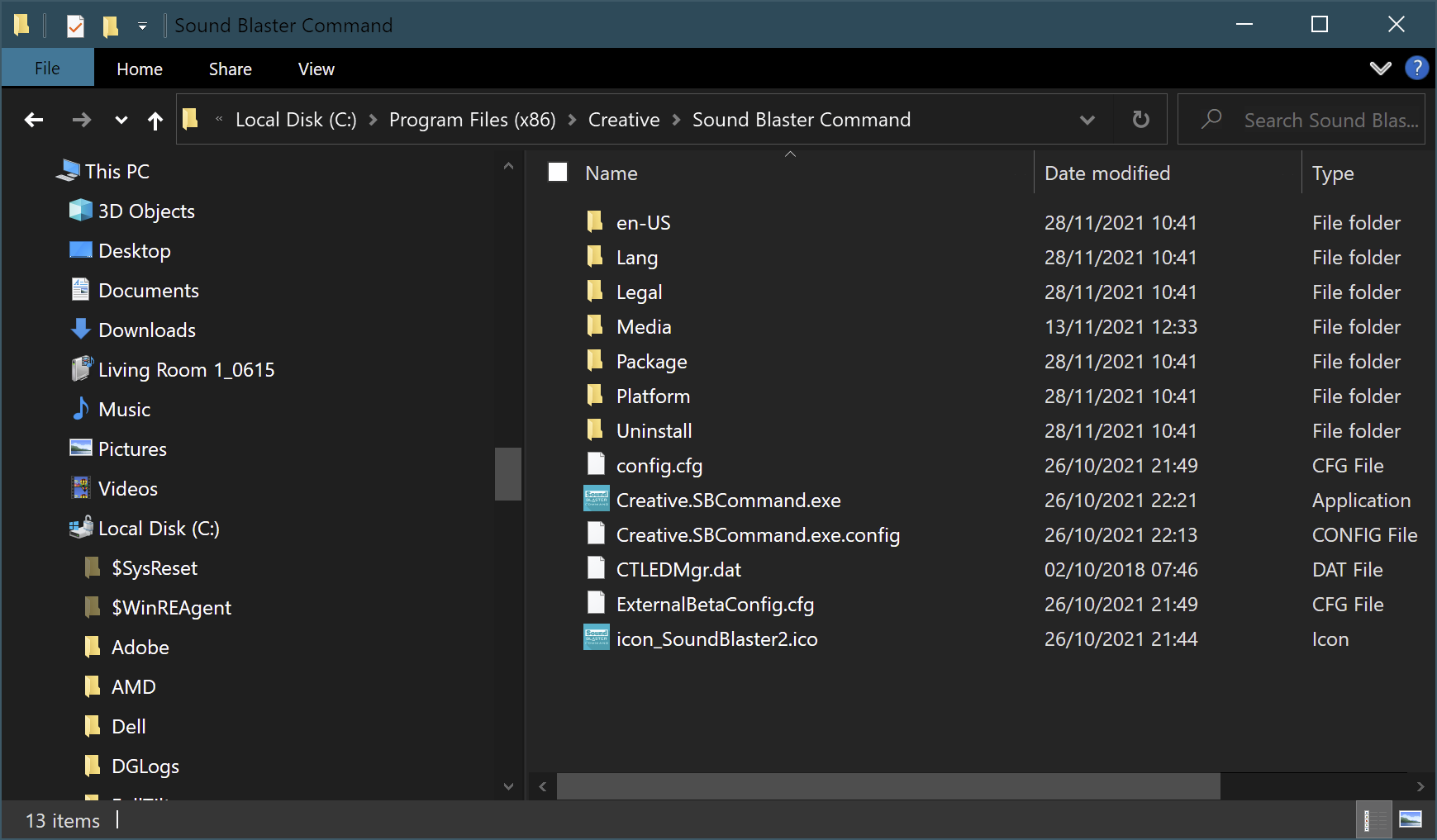
Task: Click navigation pane scroll up arrow
Action: click(508, 166)
